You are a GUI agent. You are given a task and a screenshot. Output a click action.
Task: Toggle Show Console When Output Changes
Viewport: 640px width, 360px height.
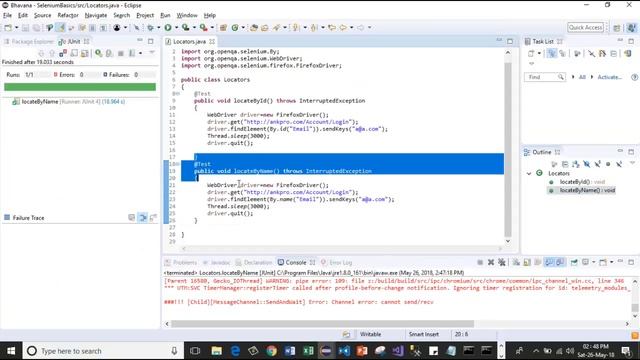549,262
